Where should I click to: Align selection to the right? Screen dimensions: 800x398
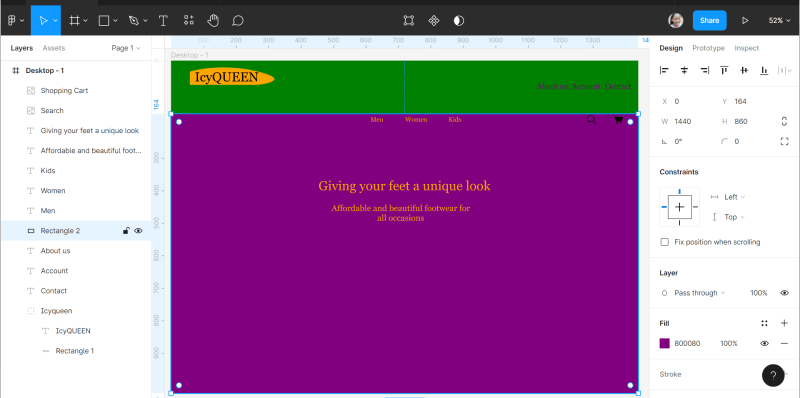(704, 70)
